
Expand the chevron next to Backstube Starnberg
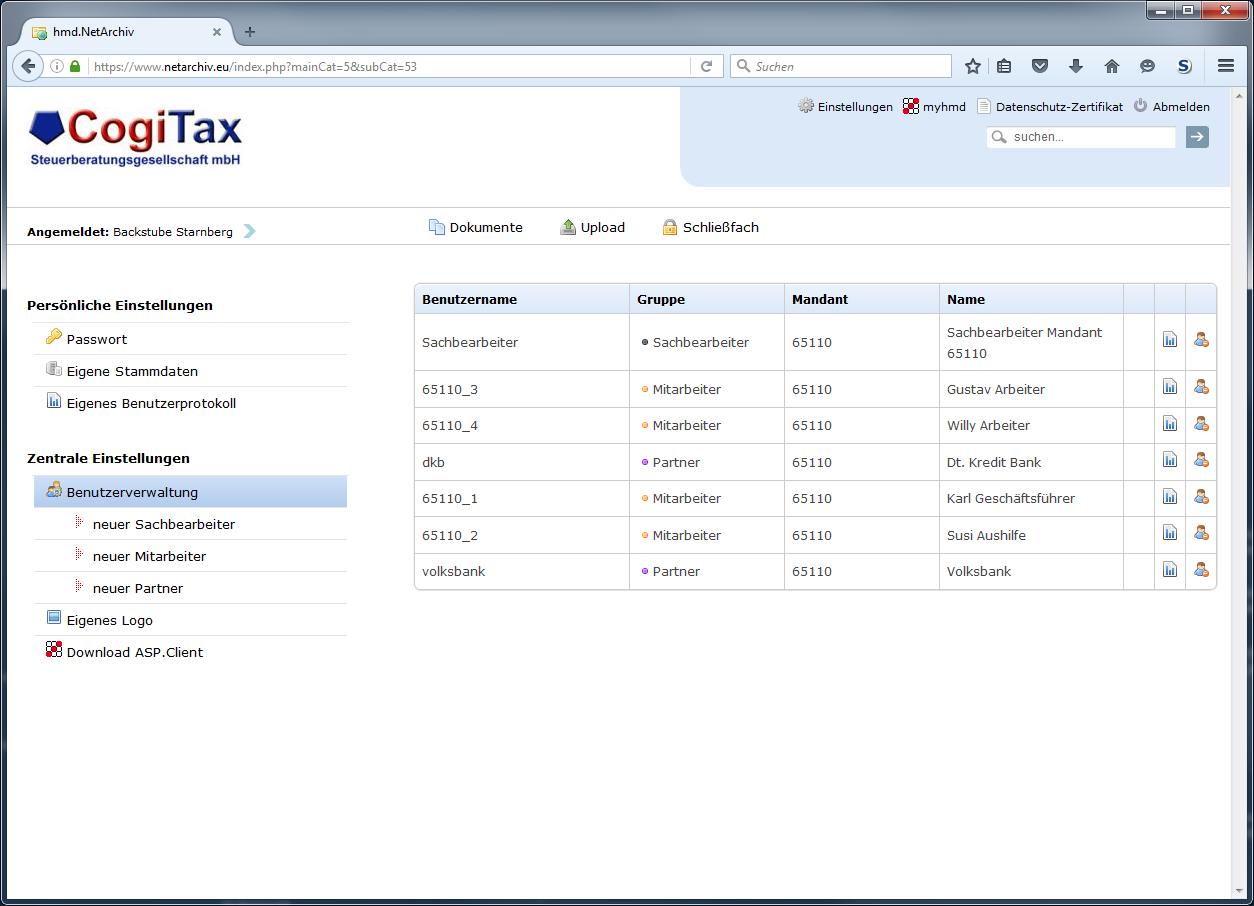[x=249, y=230]
